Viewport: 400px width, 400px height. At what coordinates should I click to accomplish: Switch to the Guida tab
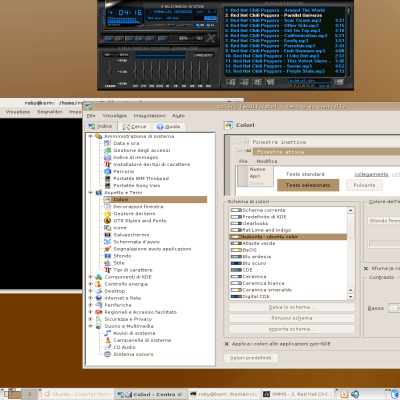point(168,127)
